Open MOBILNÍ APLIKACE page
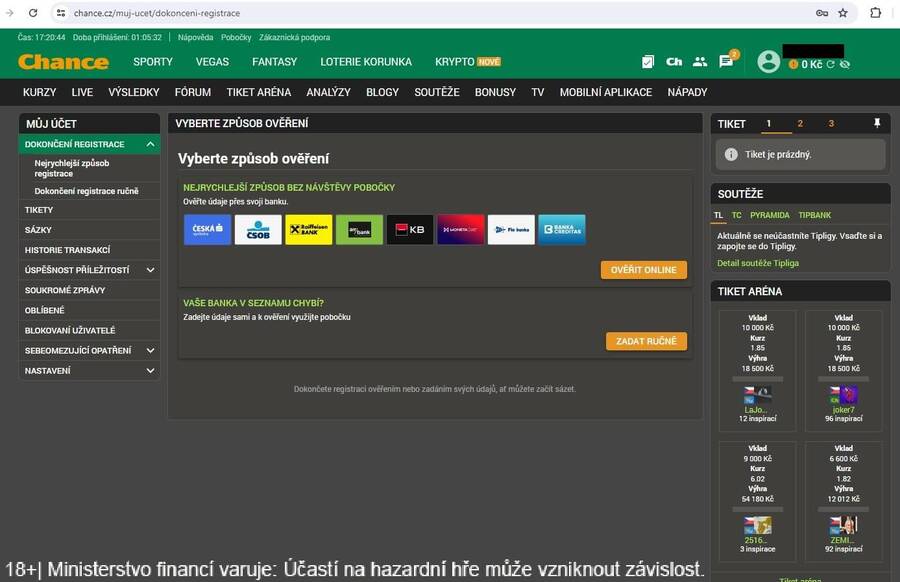This screenshot has width=900, height=582. point(606,92)
